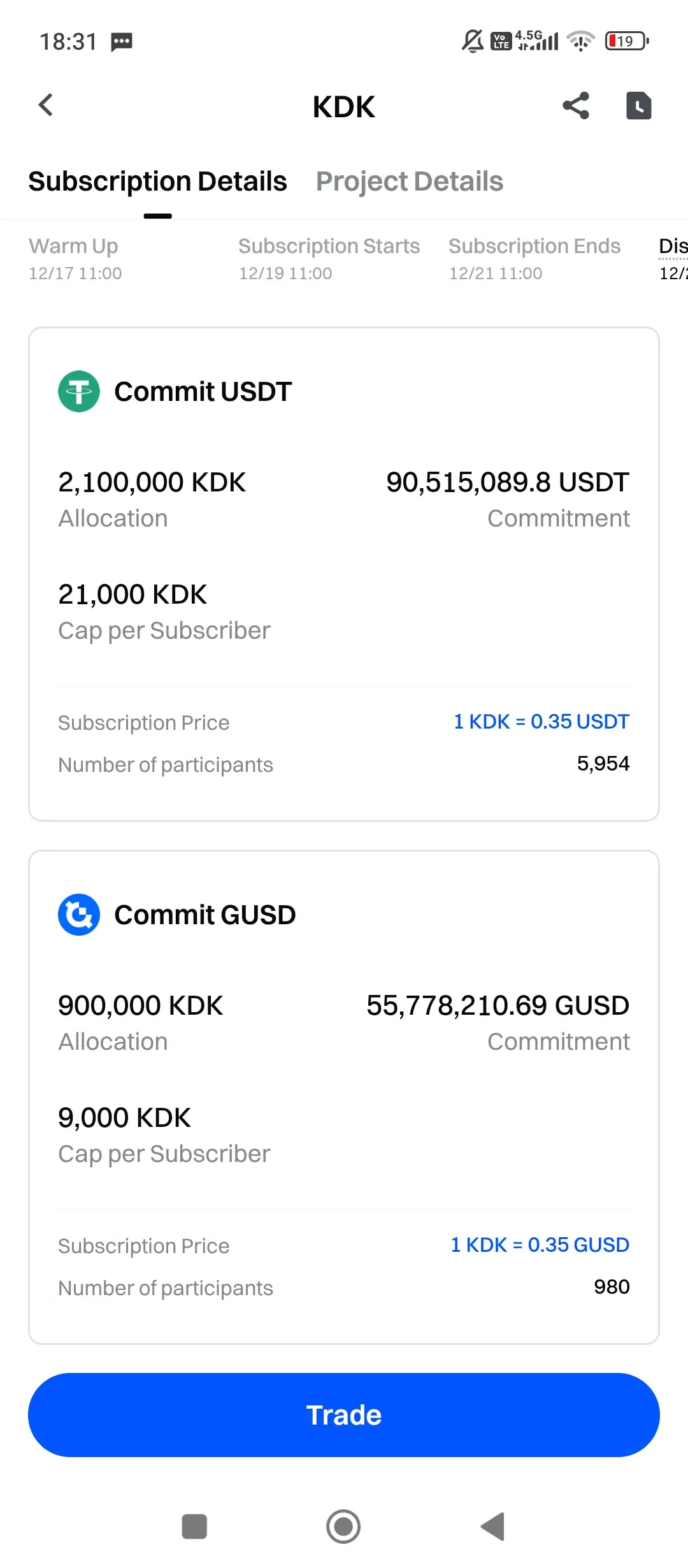Tap the back arrow icon
This screenshot has height=1568, width=688.
46,105
